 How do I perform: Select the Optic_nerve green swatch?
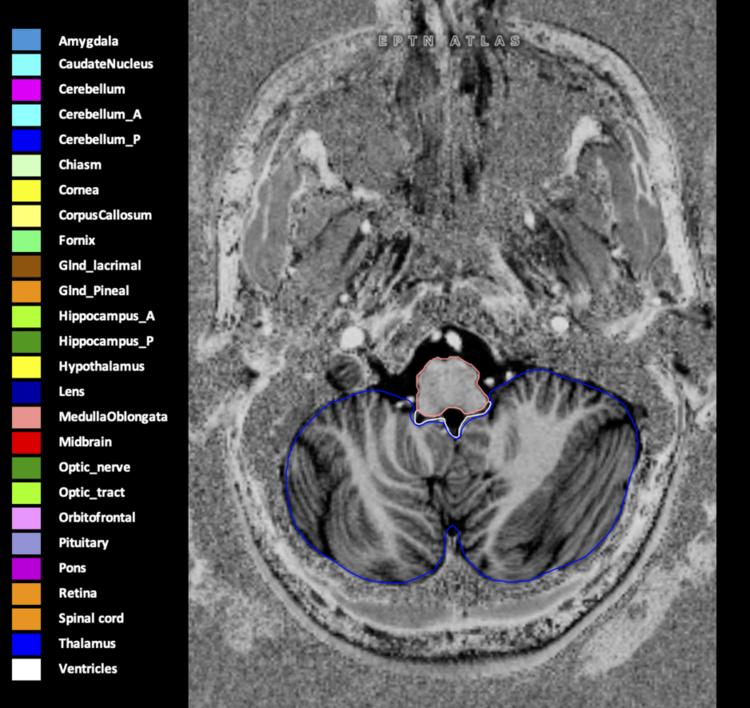tap(26, 468)
